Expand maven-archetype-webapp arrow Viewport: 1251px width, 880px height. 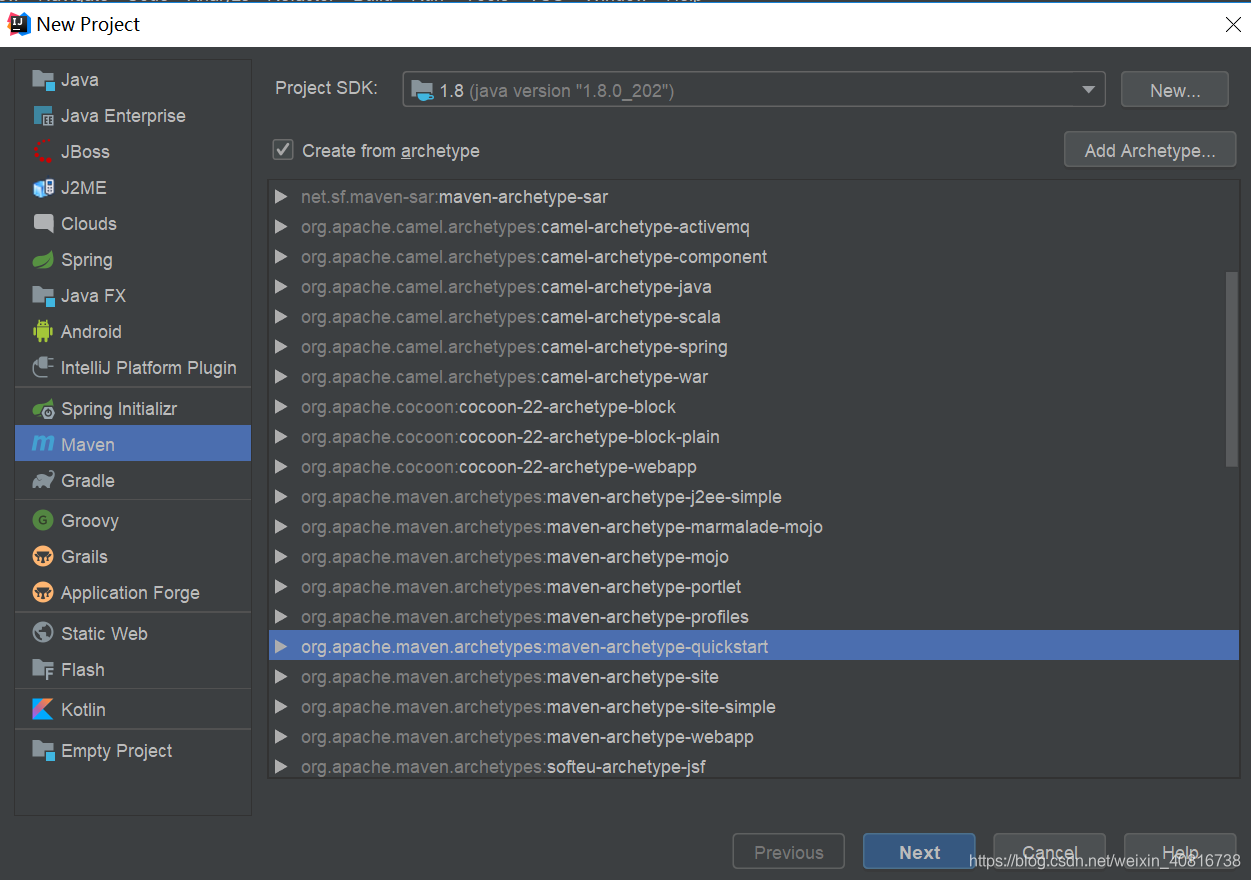point(281,737)
